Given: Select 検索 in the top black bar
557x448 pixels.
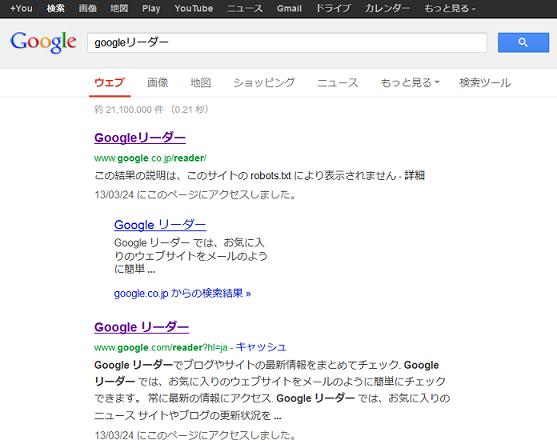Looking at the screenshot, I should tap(56, 8).
